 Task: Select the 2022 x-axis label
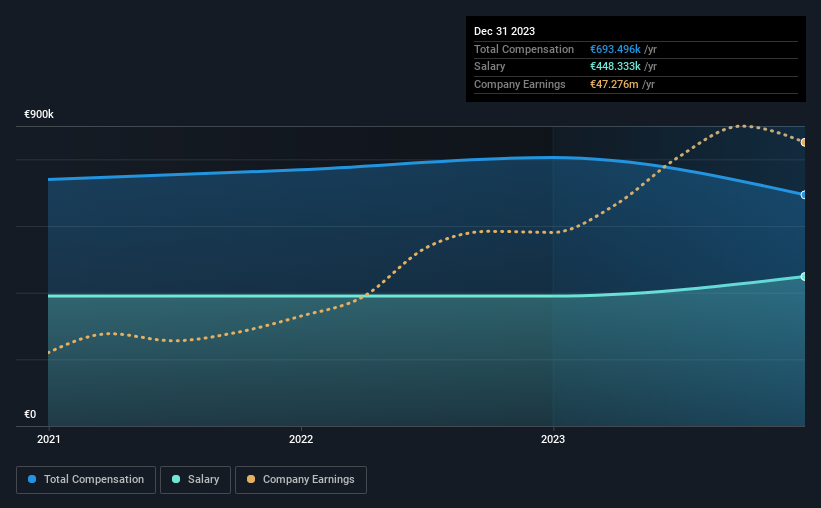point(301,439)
